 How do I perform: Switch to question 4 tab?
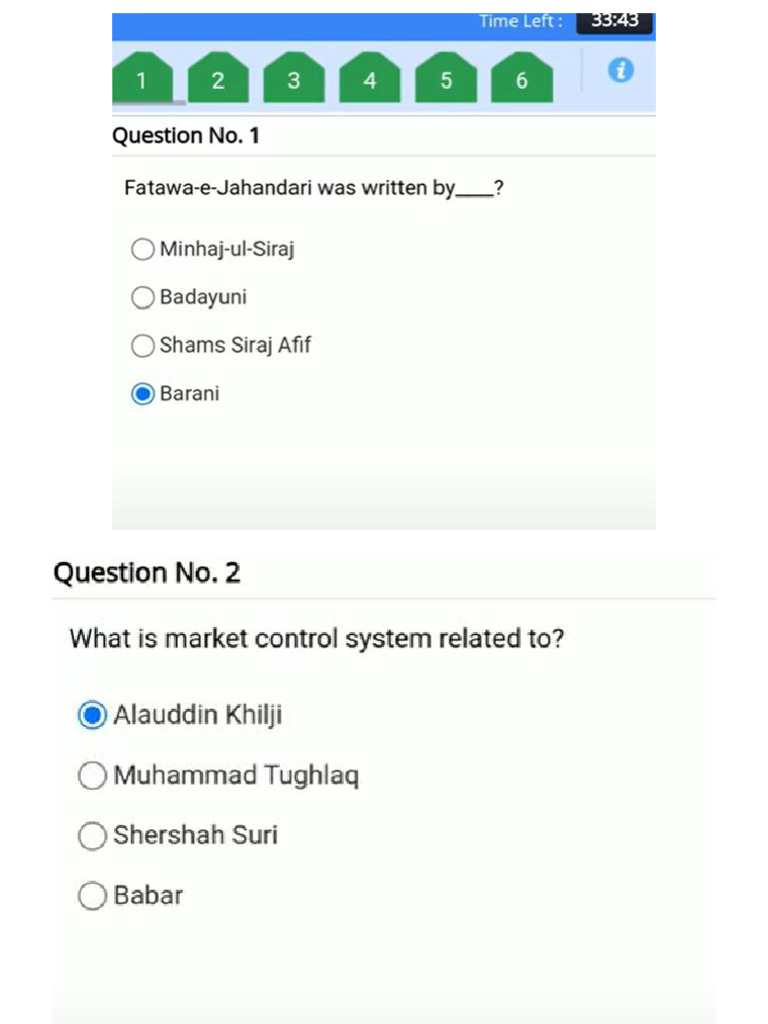tap(370, 80)
